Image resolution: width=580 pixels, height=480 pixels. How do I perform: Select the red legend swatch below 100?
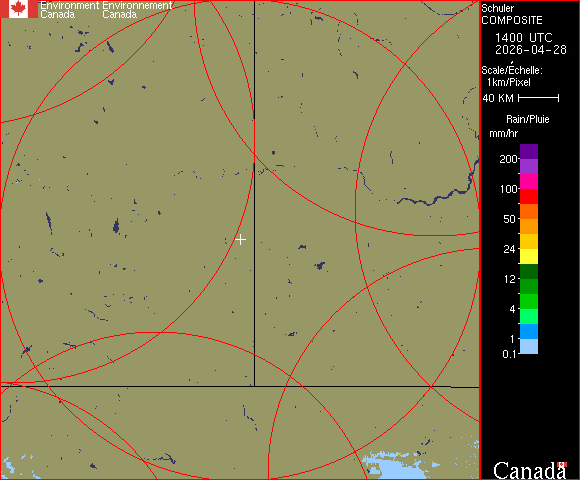pyautogui.click(x=529, y=196)
